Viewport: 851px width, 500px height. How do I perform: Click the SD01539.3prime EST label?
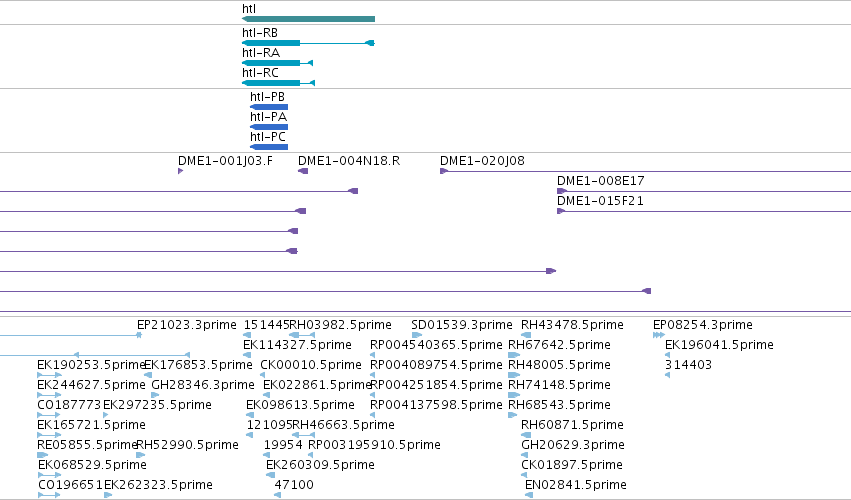point(462,325)
